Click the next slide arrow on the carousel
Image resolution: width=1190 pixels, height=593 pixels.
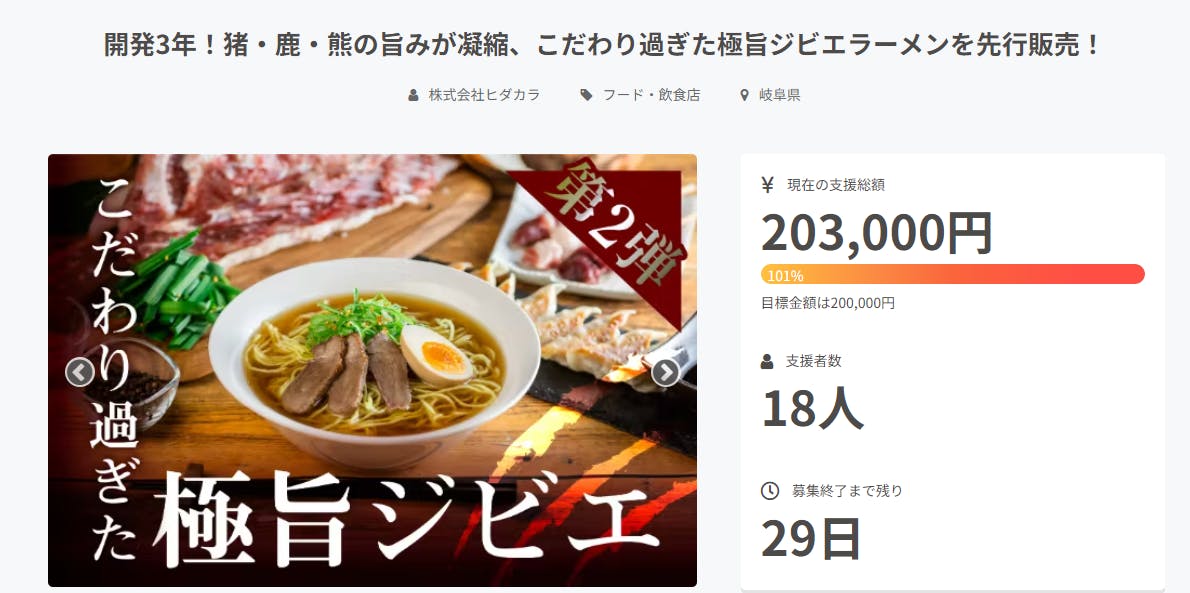[x=666, y=372]
